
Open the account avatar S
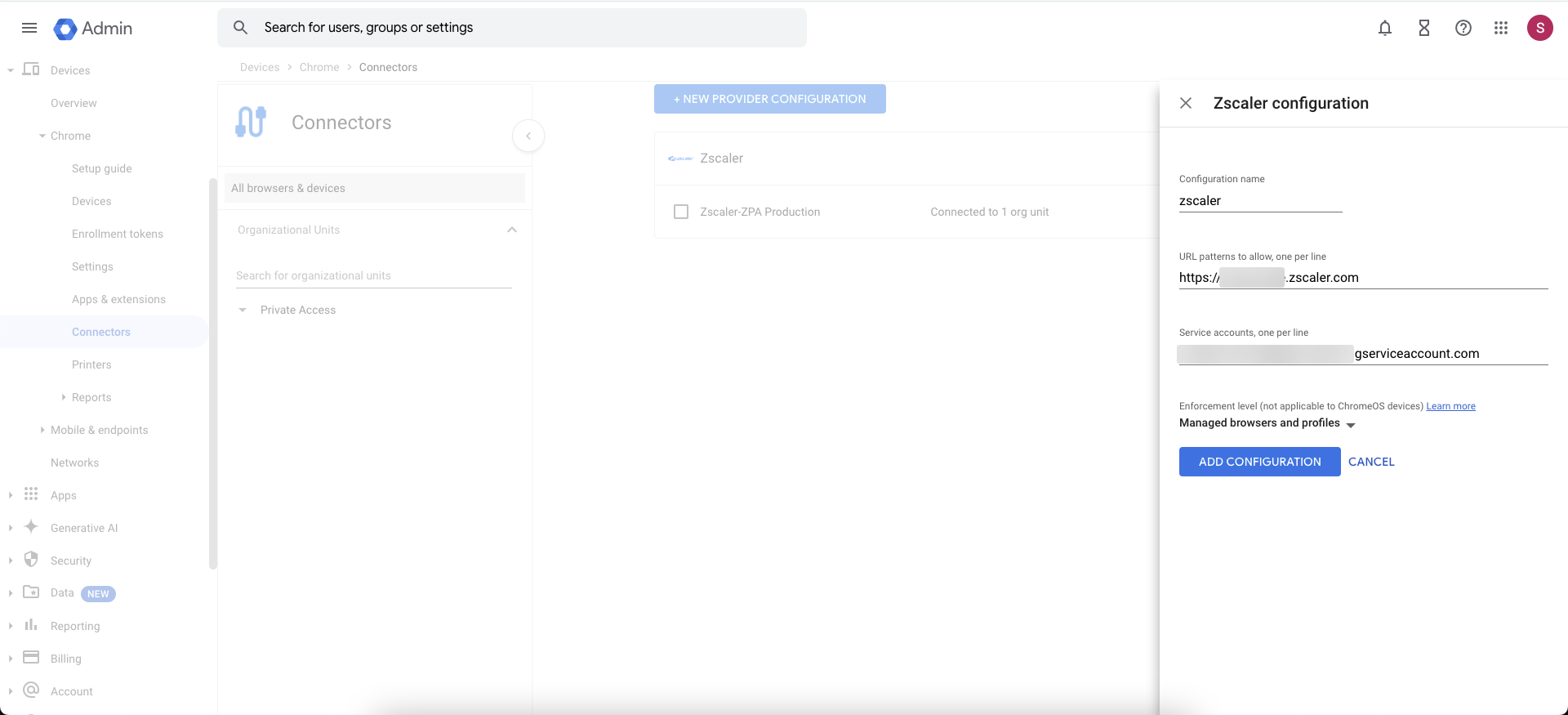point(1540,28)
